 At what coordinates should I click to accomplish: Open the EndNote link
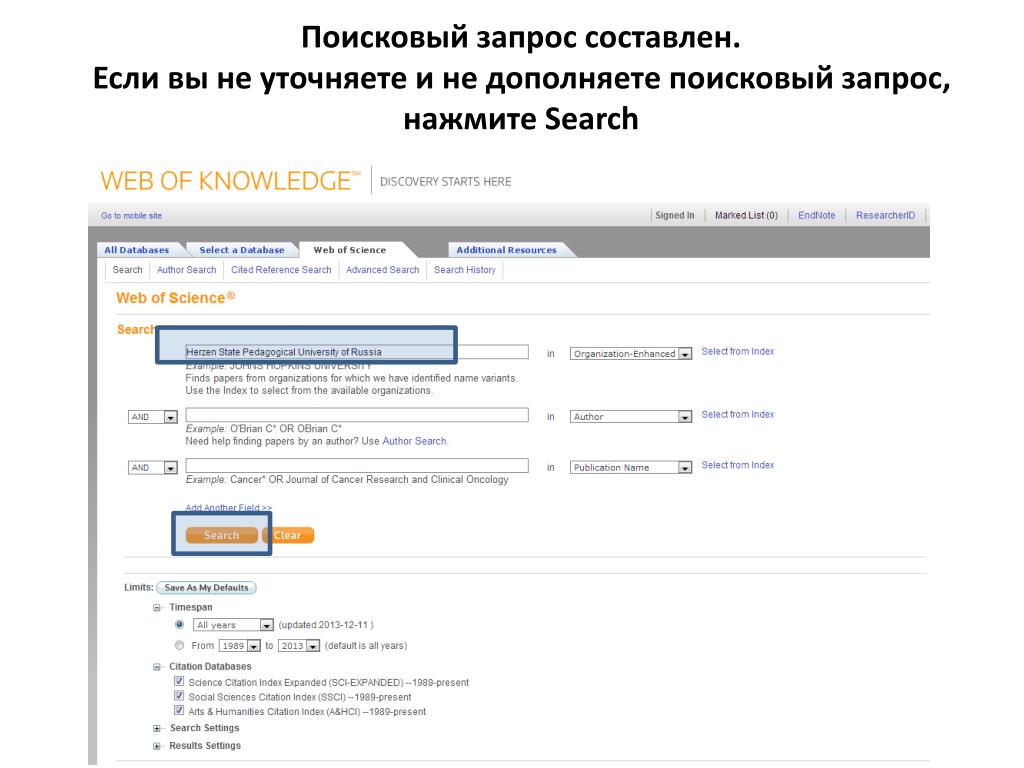(816, 215)
